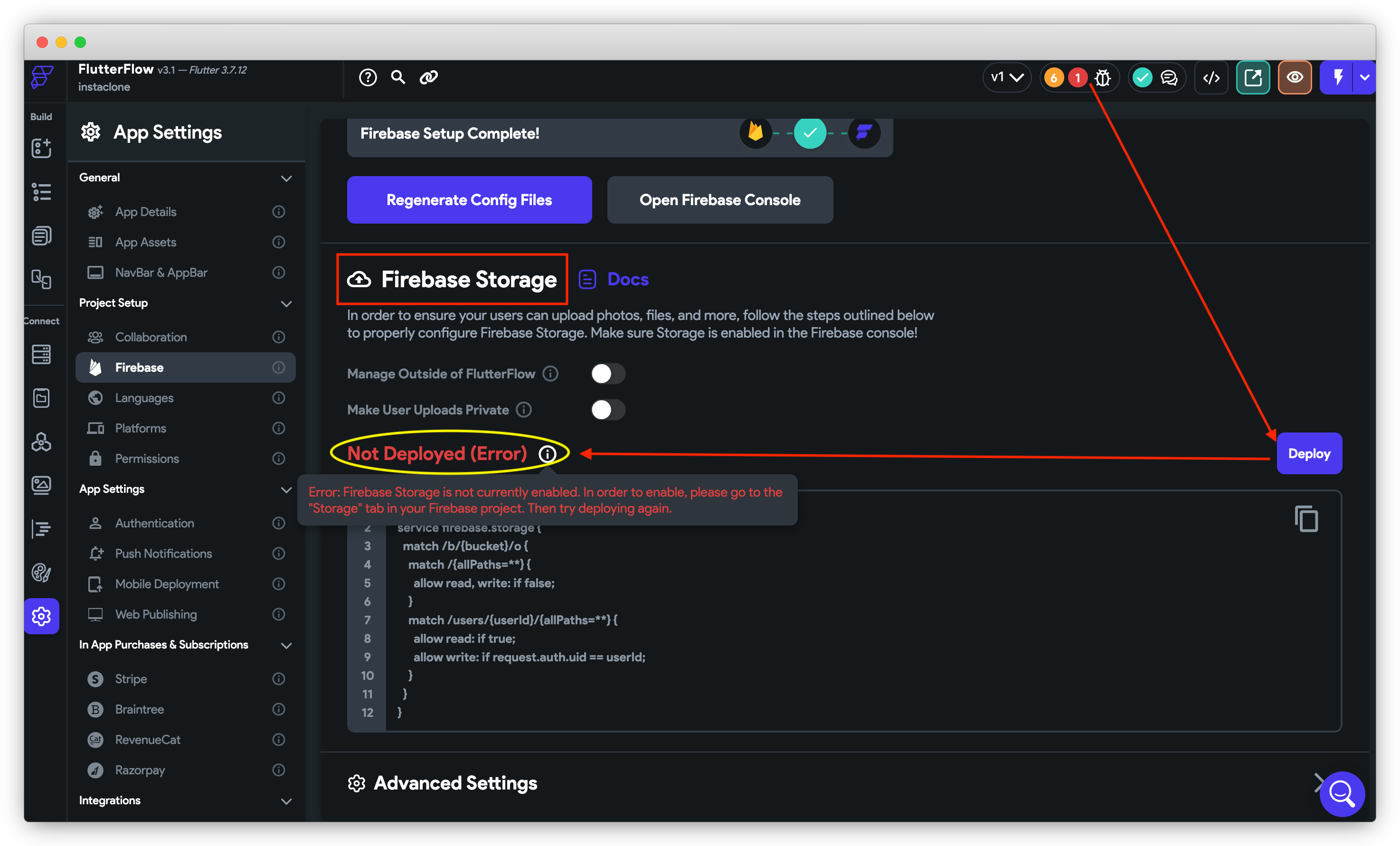Open Collaboration settings

pyautogui.click(x=185, y=337)
